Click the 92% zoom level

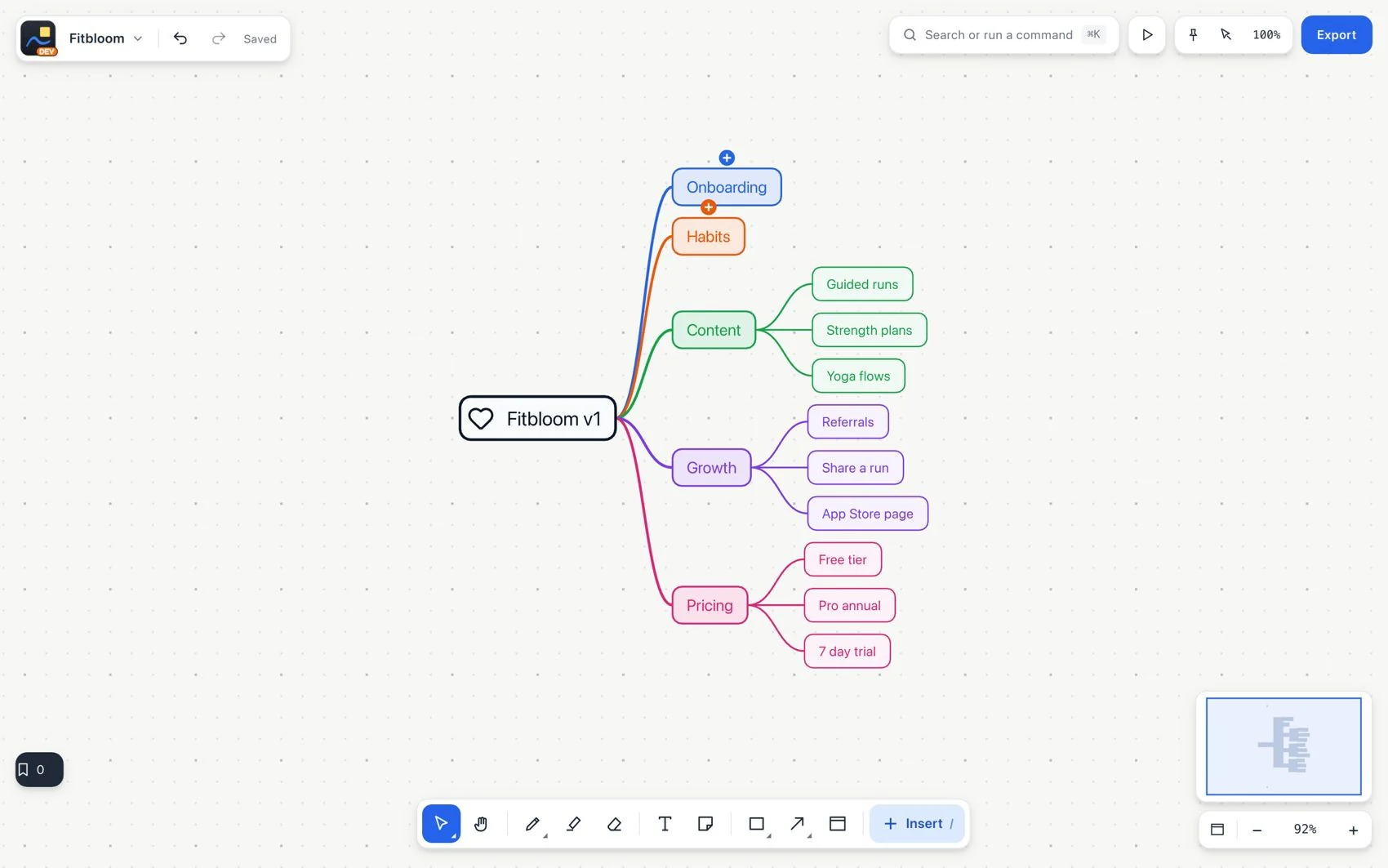coord(1305,829)
